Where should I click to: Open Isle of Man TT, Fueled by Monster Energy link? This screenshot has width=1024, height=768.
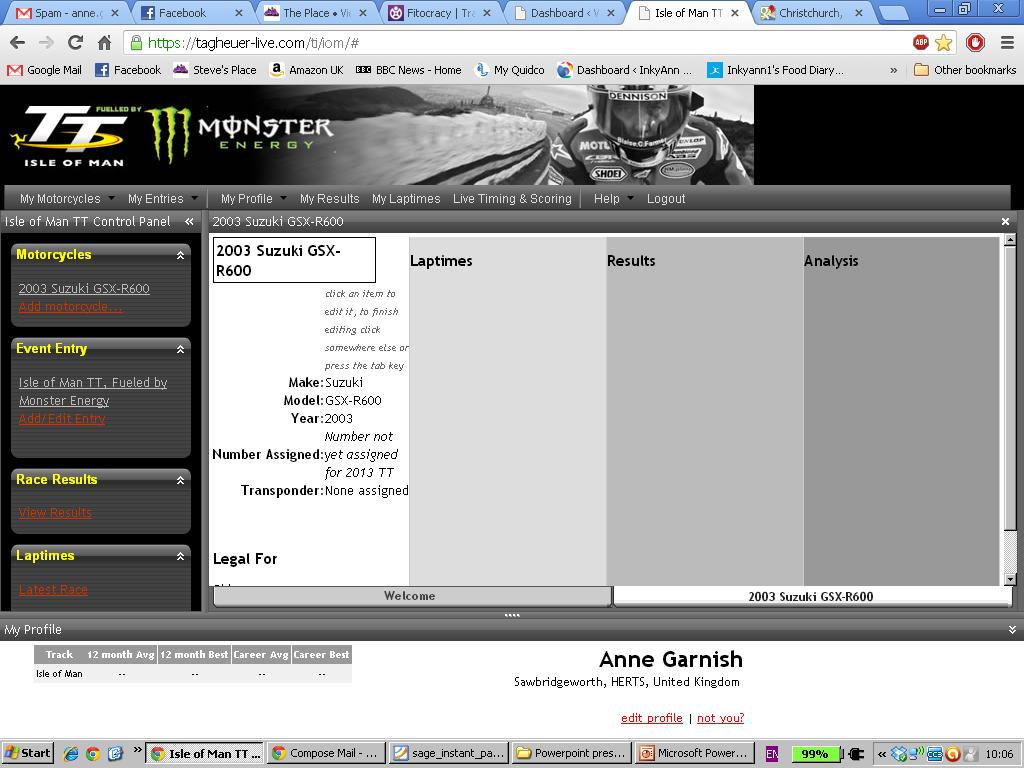[93, 392]
